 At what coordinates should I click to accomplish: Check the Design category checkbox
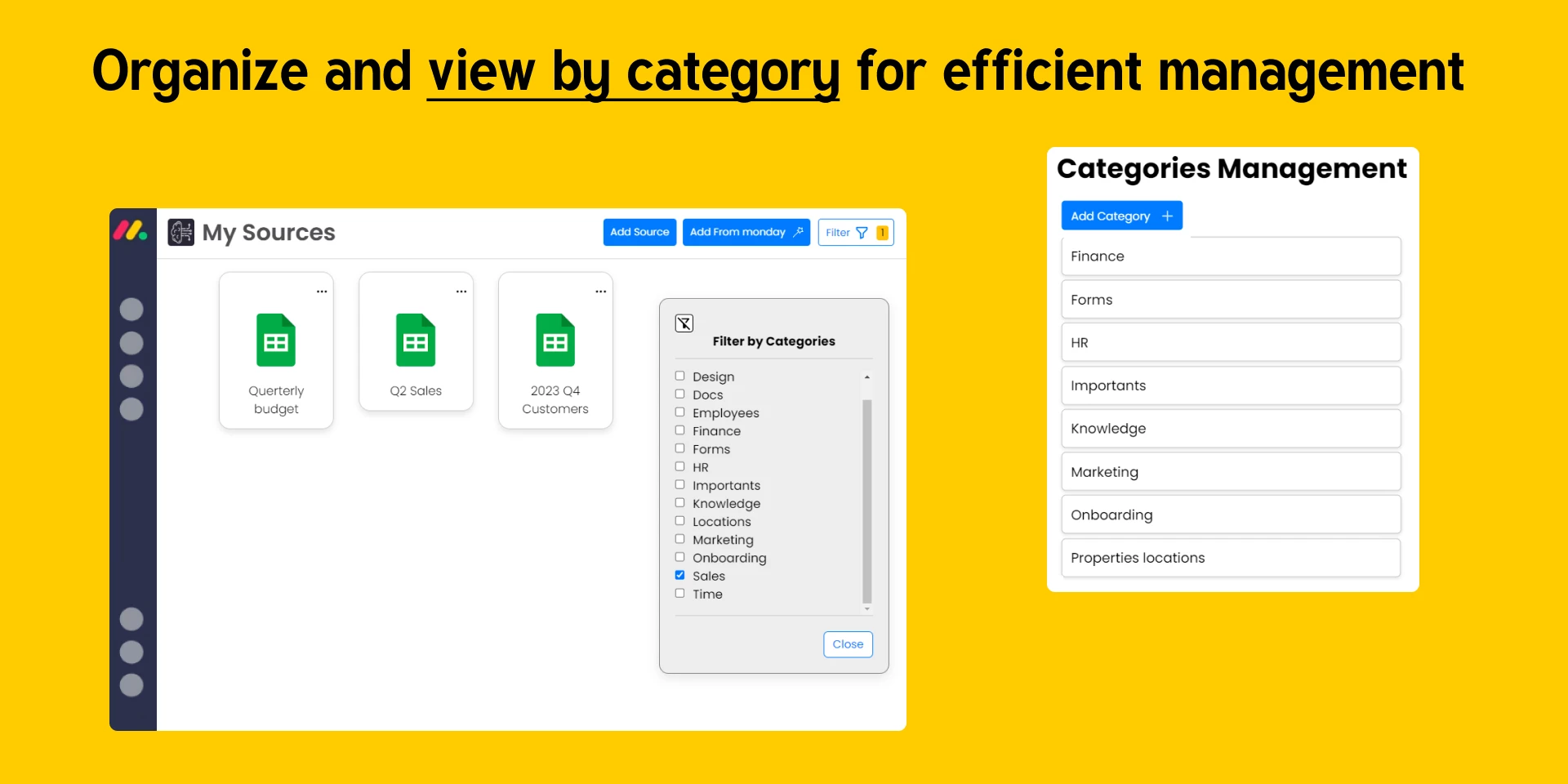click(x=679, y=376)
